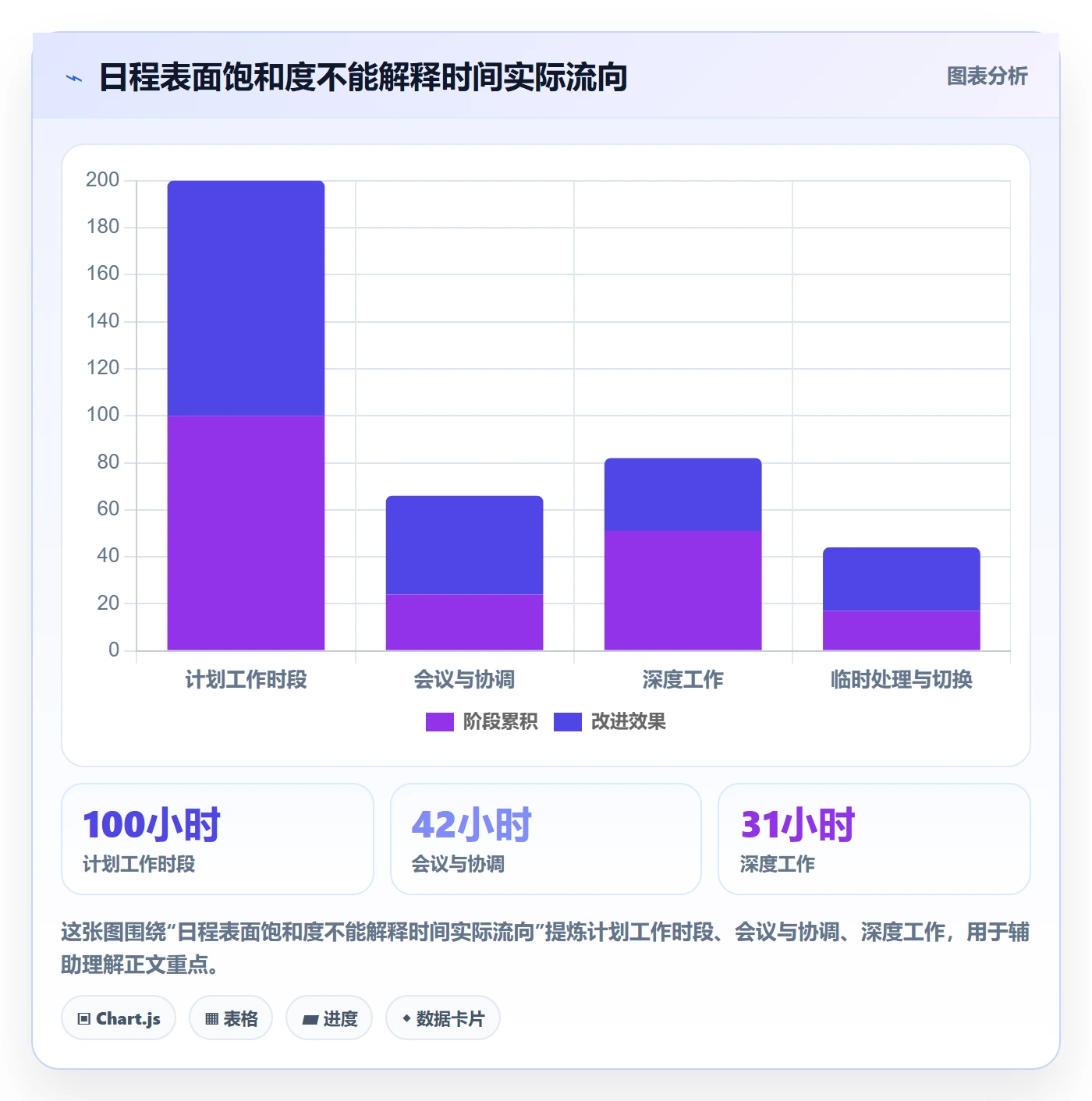Click the y-axis value 100
Screen dimensions: 1092x1101
tap(103, 415)
